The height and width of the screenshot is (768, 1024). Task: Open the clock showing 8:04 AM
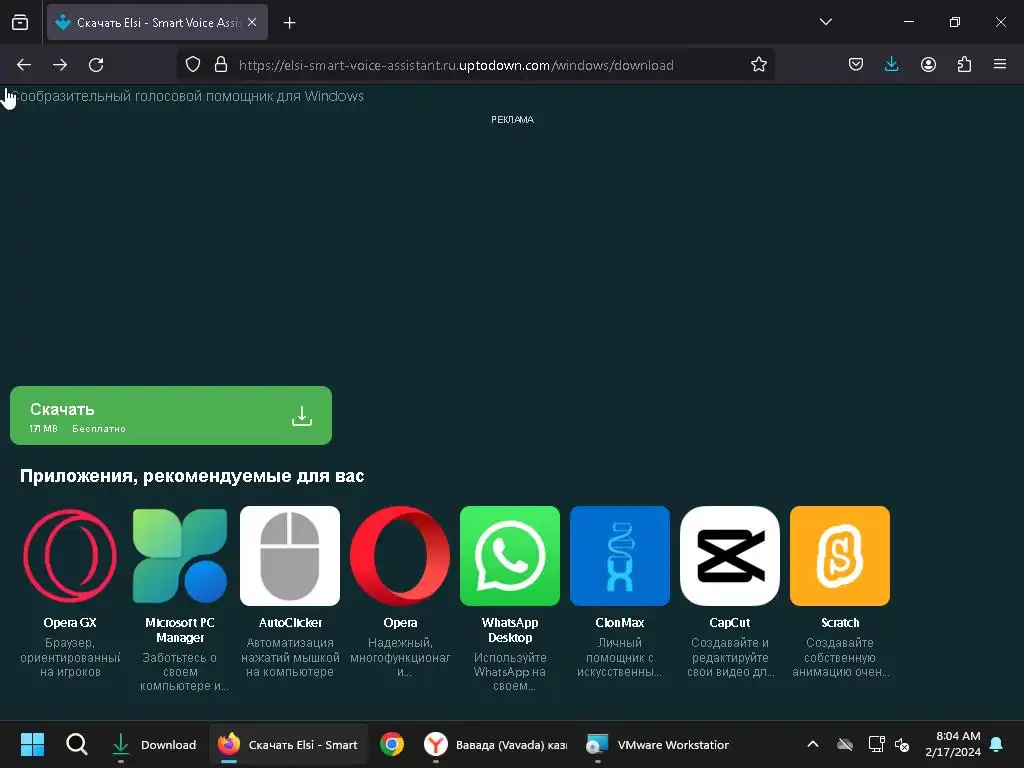953,744
